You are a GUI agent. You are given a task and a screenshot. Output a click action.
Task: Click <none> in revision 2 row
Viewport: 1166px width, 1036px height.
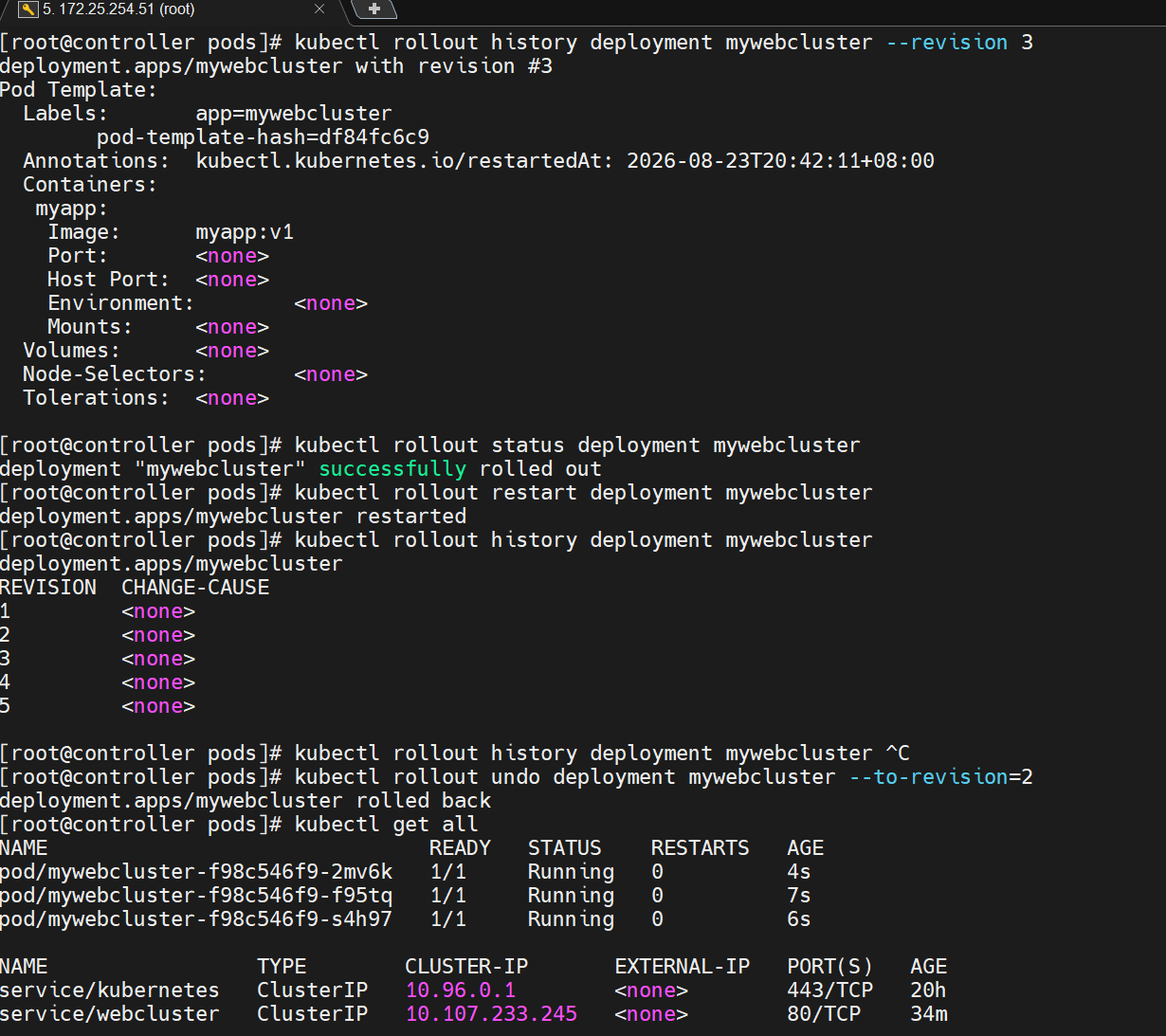tap(158, 635)
